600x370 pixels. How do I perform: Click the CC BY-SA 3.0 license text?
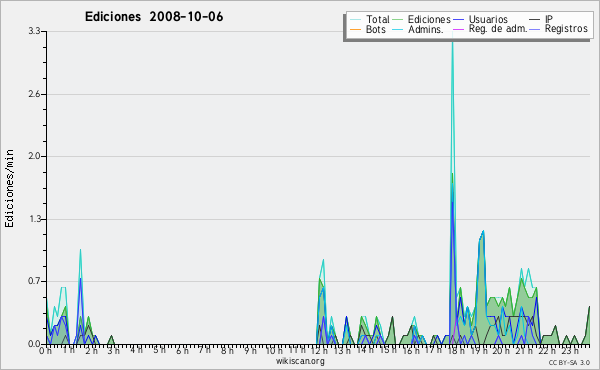[x=569, y=362]
